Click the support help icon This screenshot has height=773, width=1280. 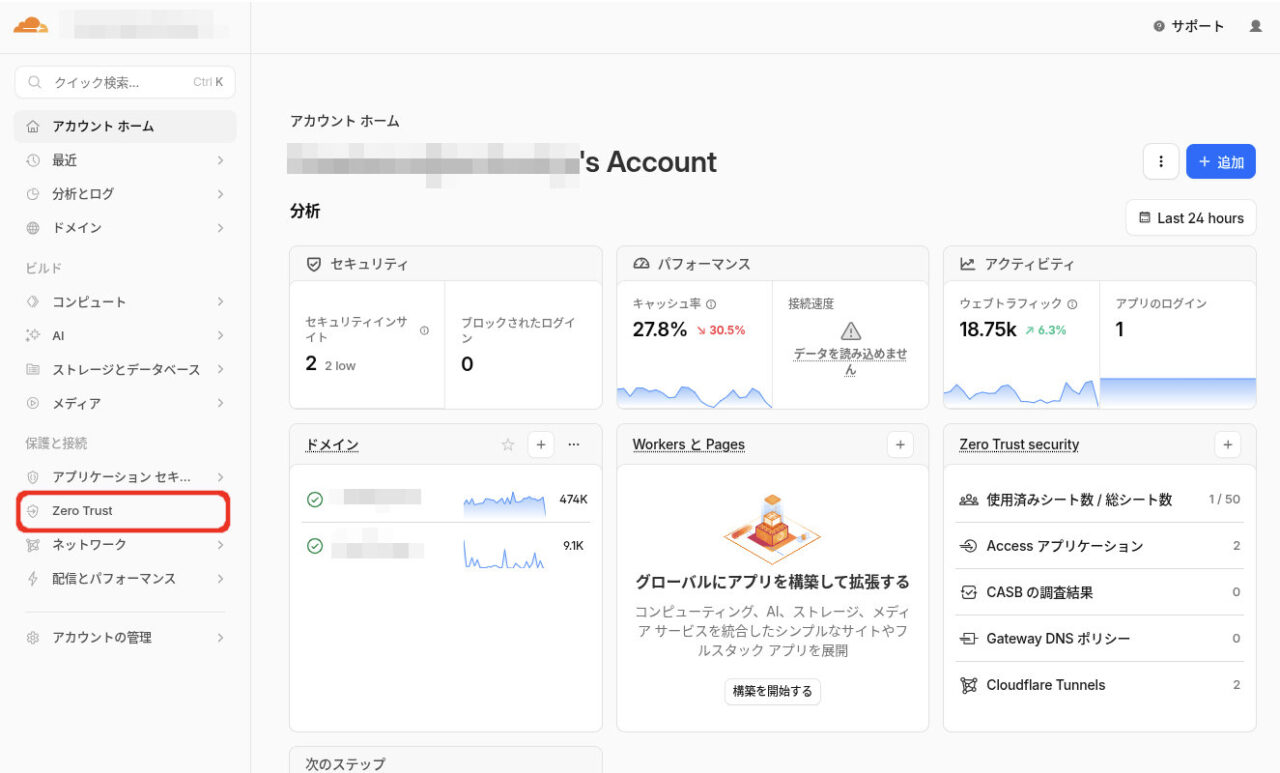(x=1159, y=27)
